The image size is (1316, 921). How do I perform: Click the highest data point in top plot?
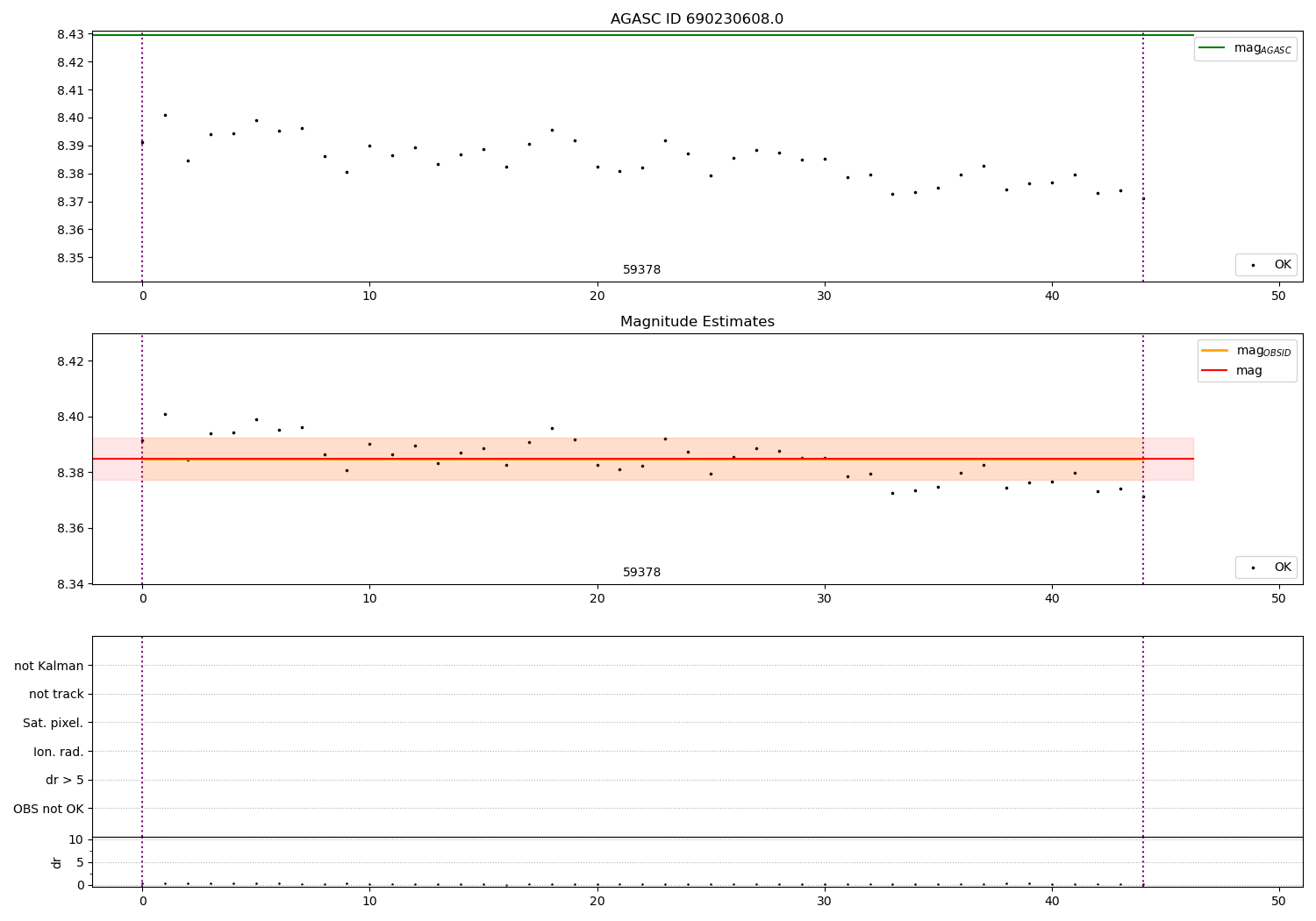coord(165,115)
